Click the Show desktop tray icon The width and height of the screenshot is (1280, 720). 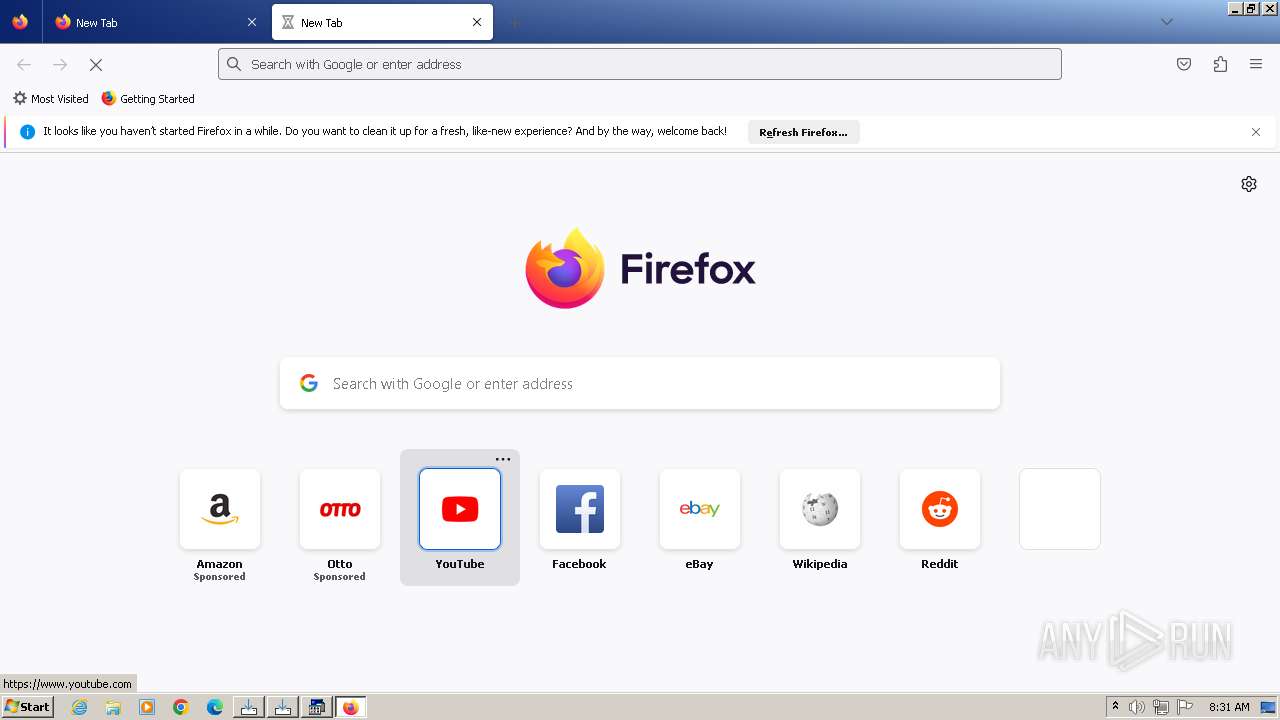[x=1268, y=707]
